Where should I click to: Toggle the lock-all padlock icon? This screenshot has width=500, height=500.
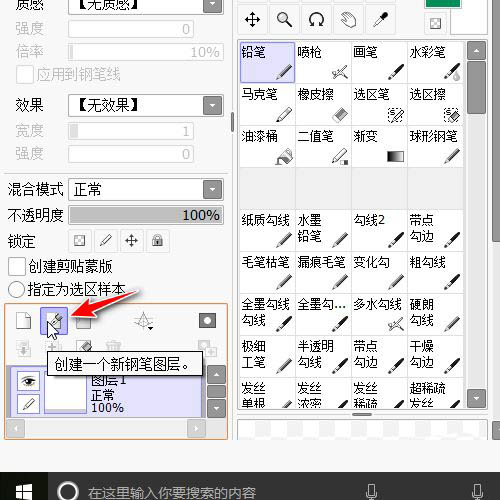[157, 241]
